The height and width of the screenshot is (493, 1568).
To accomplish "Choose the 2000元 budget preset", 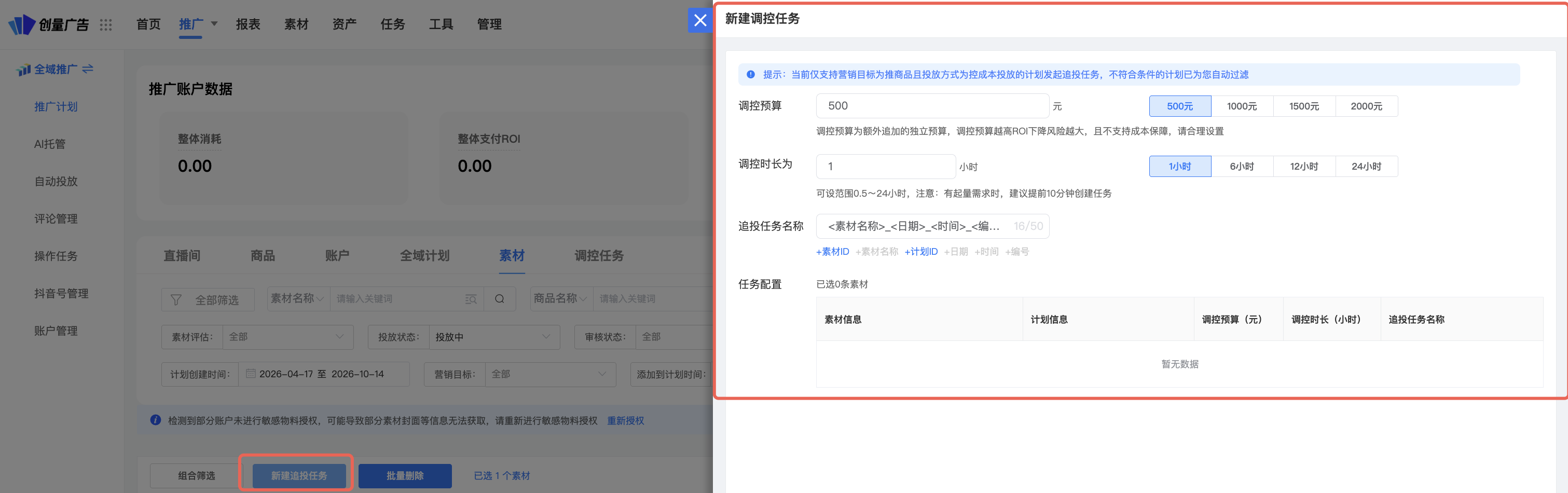I will click(1366, 106).
